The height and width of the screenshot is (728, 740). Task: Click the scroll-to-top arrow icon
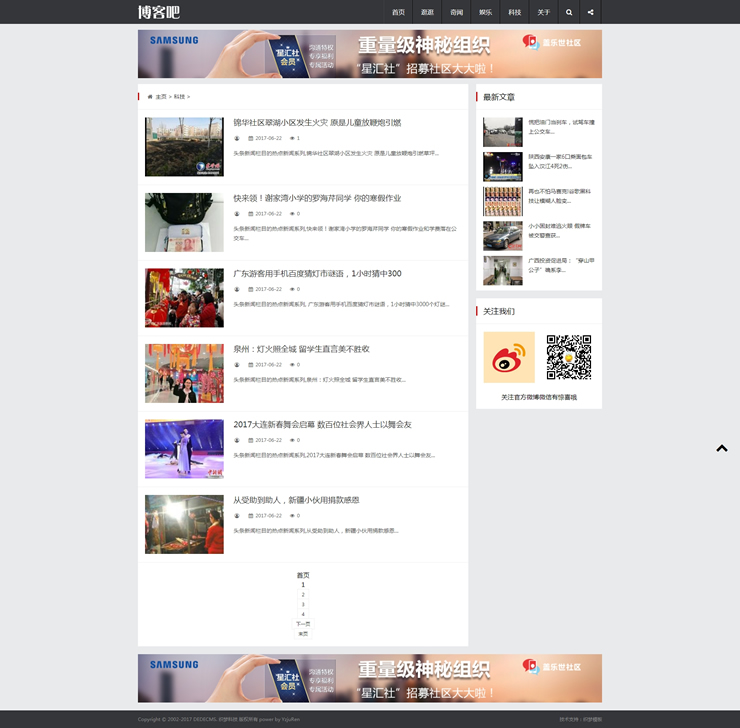[722, 448]
